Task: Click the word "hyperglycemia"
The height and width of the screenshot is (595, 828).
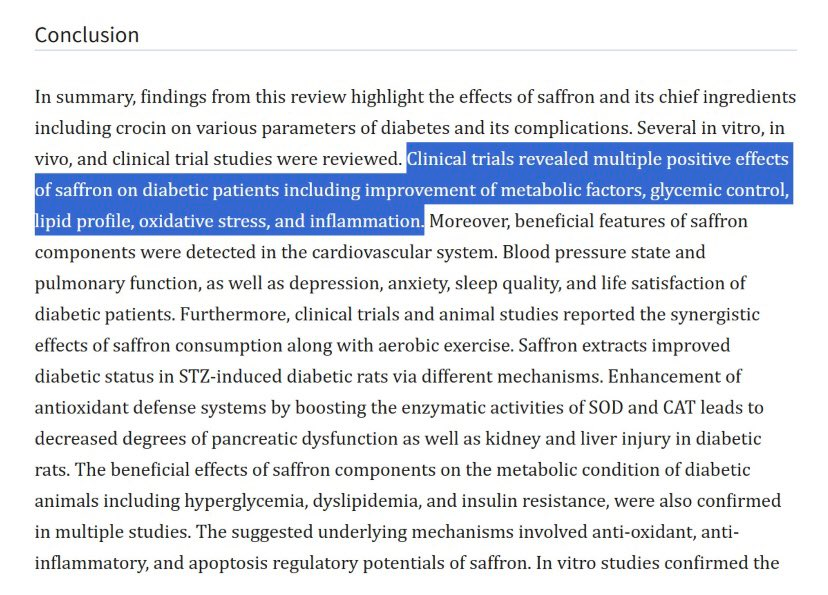Action: tap(246, 501)
